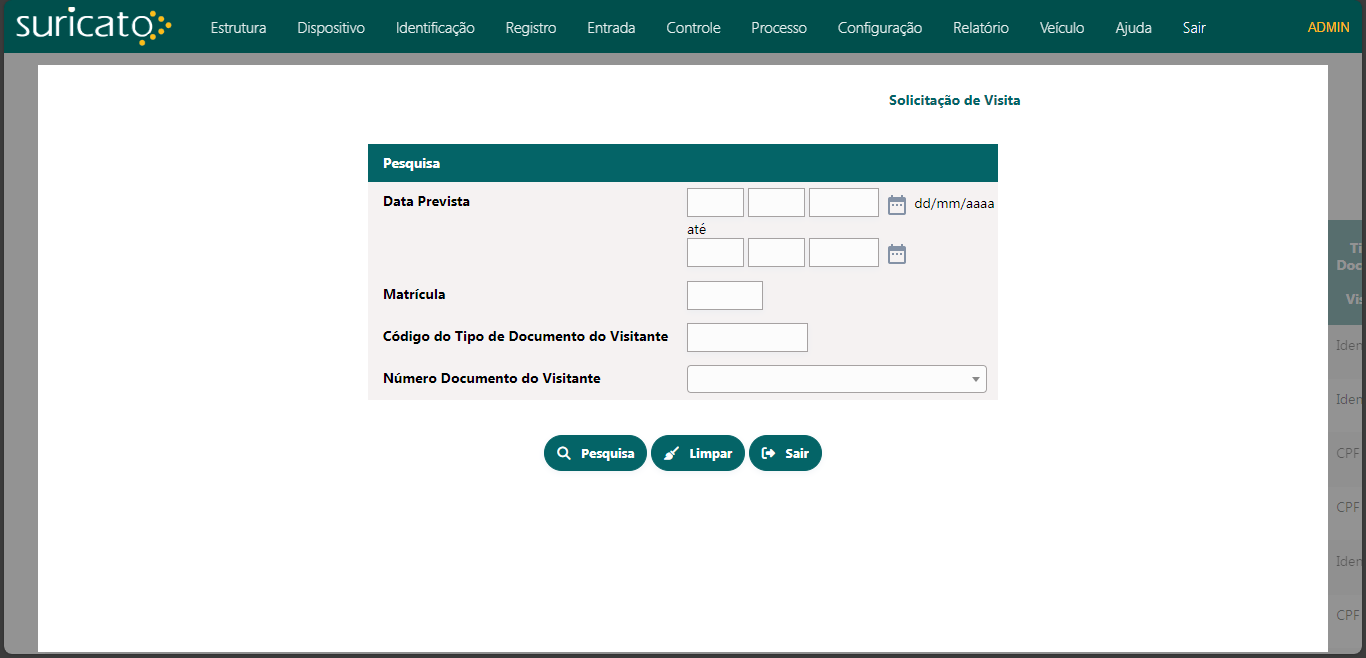The height and width of the screenshot is (658, 1366).
Task: Click the end date year field
Action: coord(843,253)
